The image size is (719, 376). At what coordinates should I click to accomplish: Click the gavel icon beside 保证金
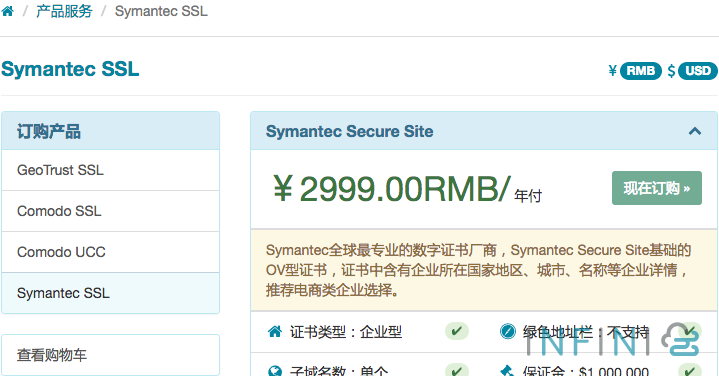click(x=508, y=371)
